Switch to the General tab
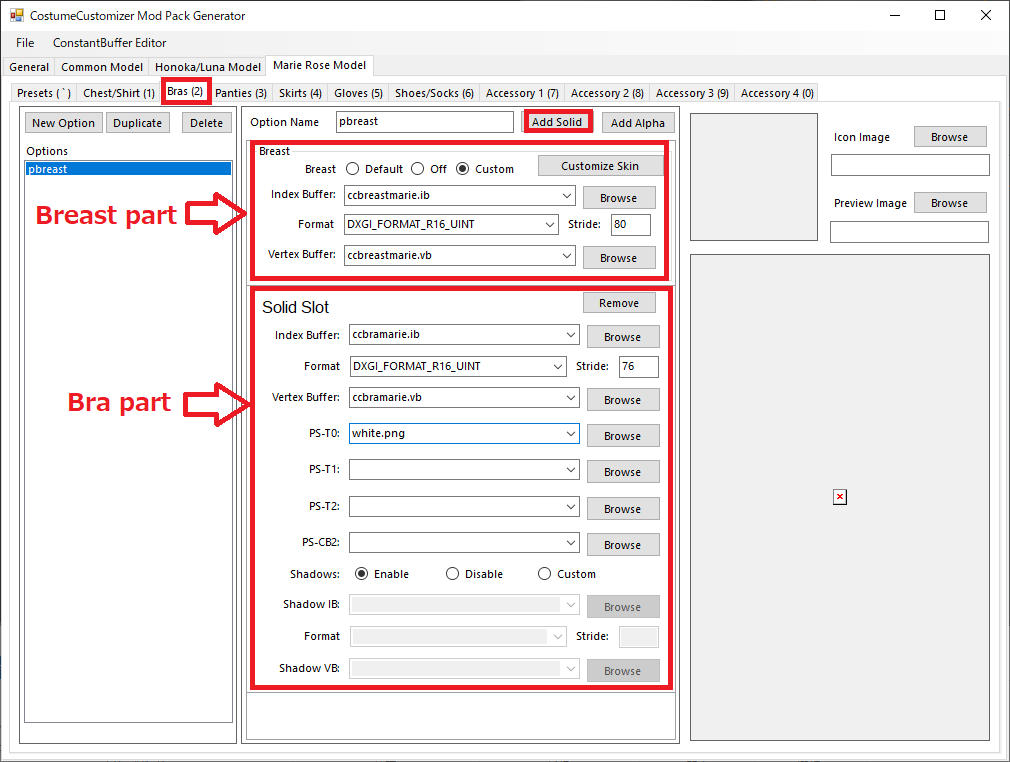The image size is (1010, 762). (x=29, y=67)
